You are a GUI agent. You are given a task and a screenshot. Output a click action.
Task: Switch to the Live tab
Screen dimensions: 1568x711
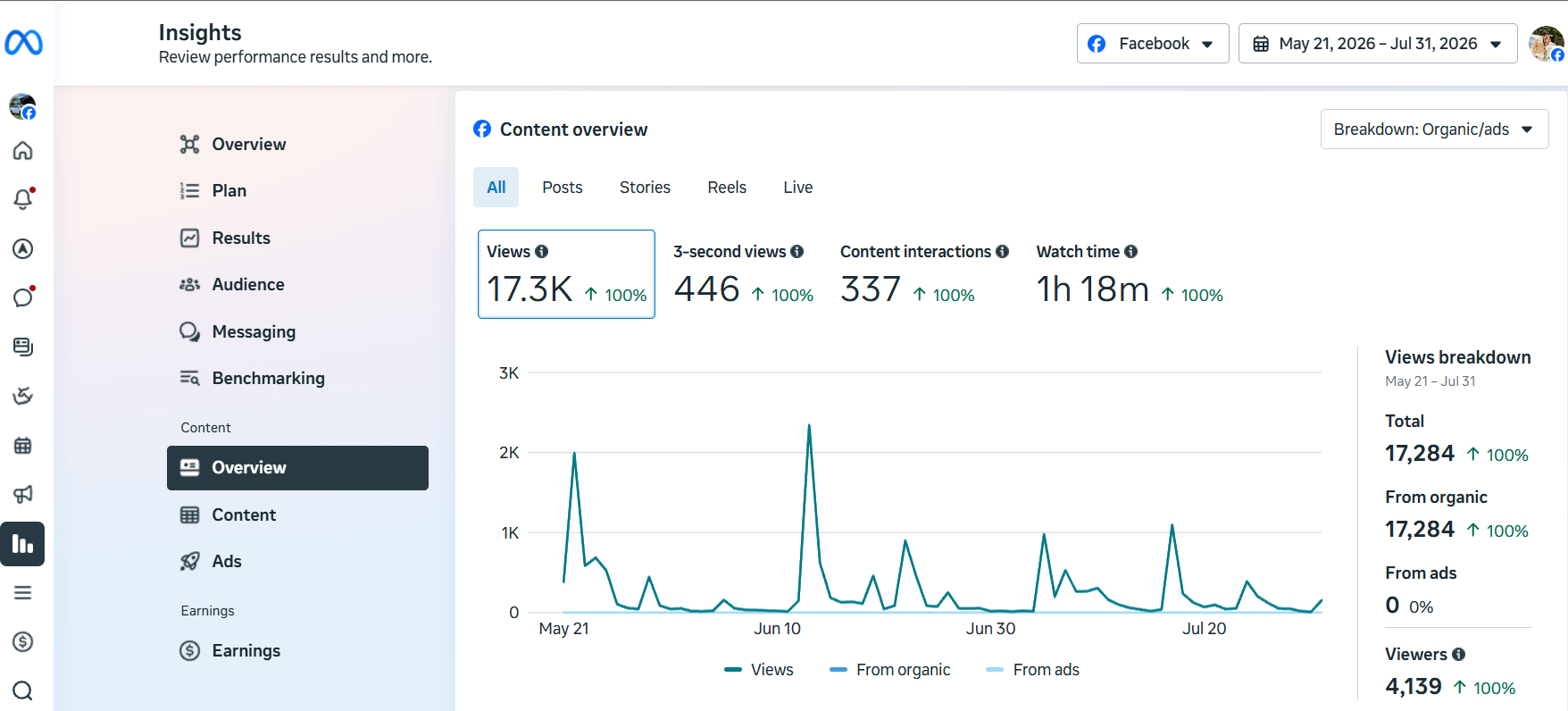798,188
